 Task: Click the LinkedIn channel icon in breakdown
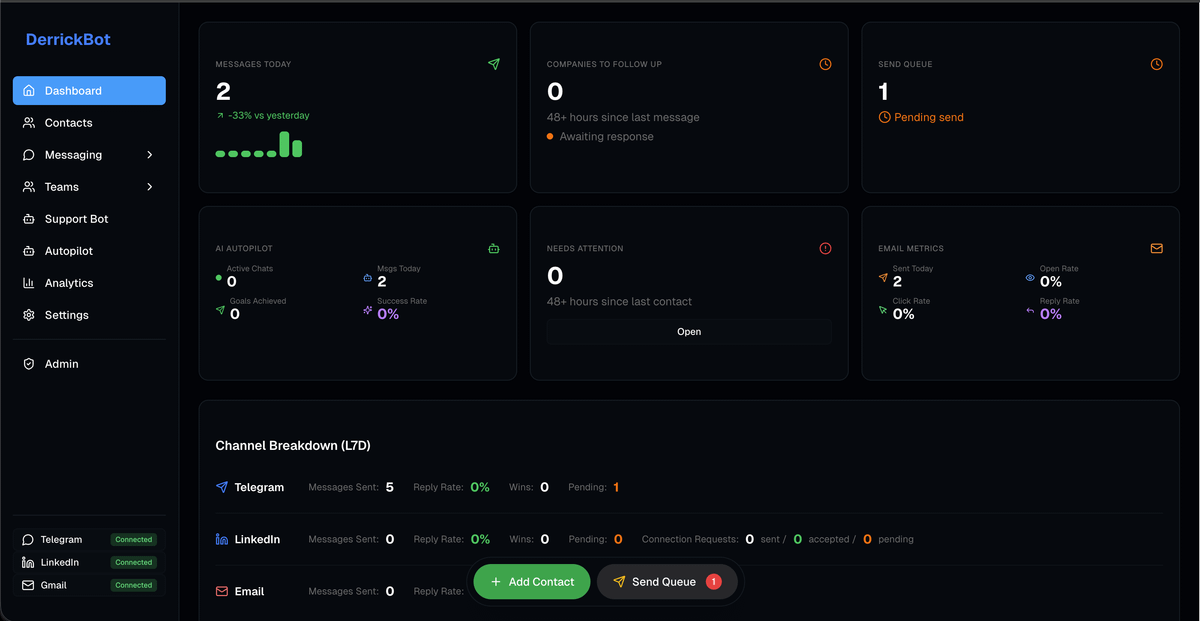tap(222, 539)
